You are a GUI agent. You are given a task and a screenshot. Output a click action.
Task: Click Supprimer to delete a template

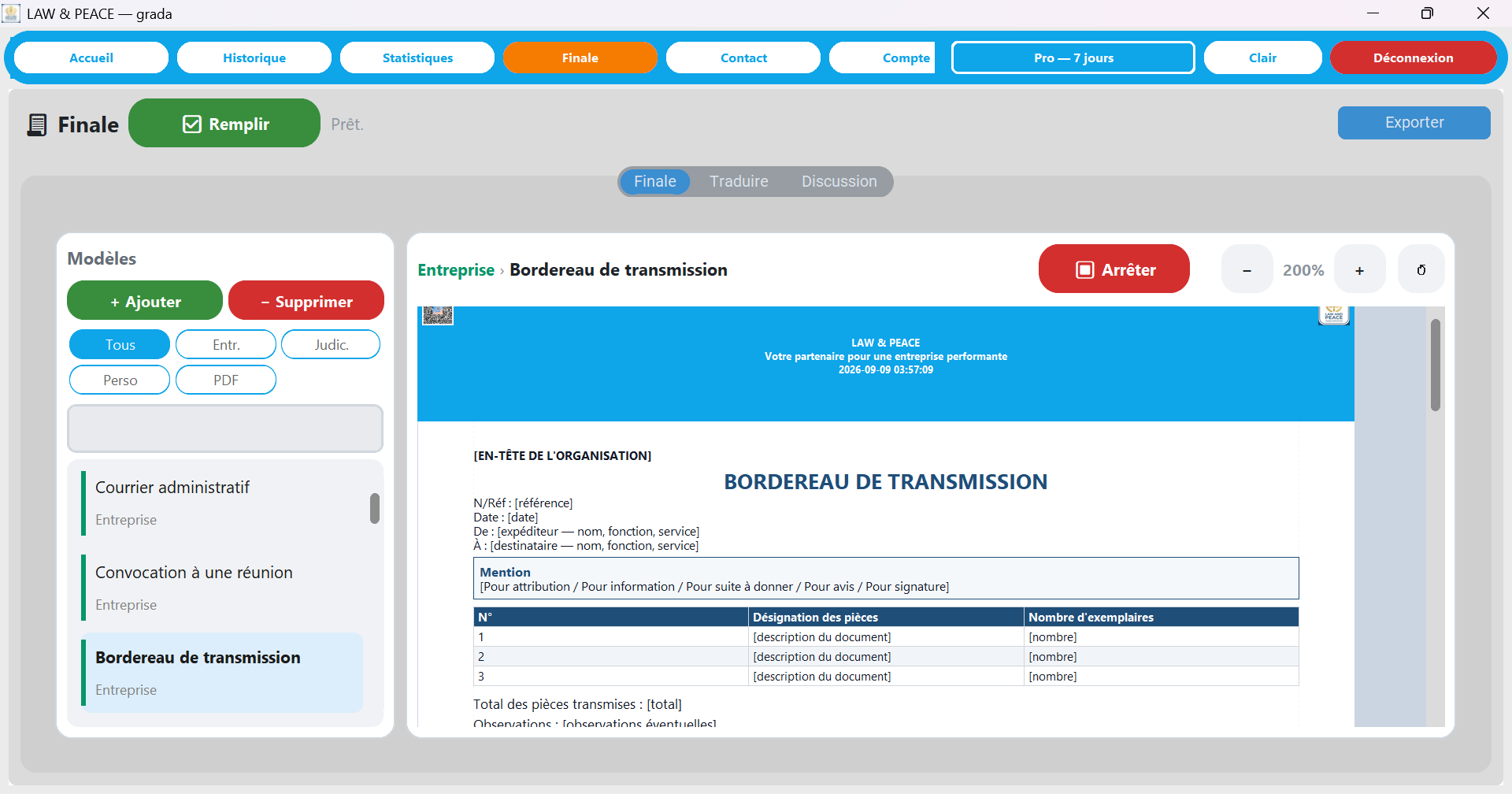pyautogui.click(x=306, y=301)
